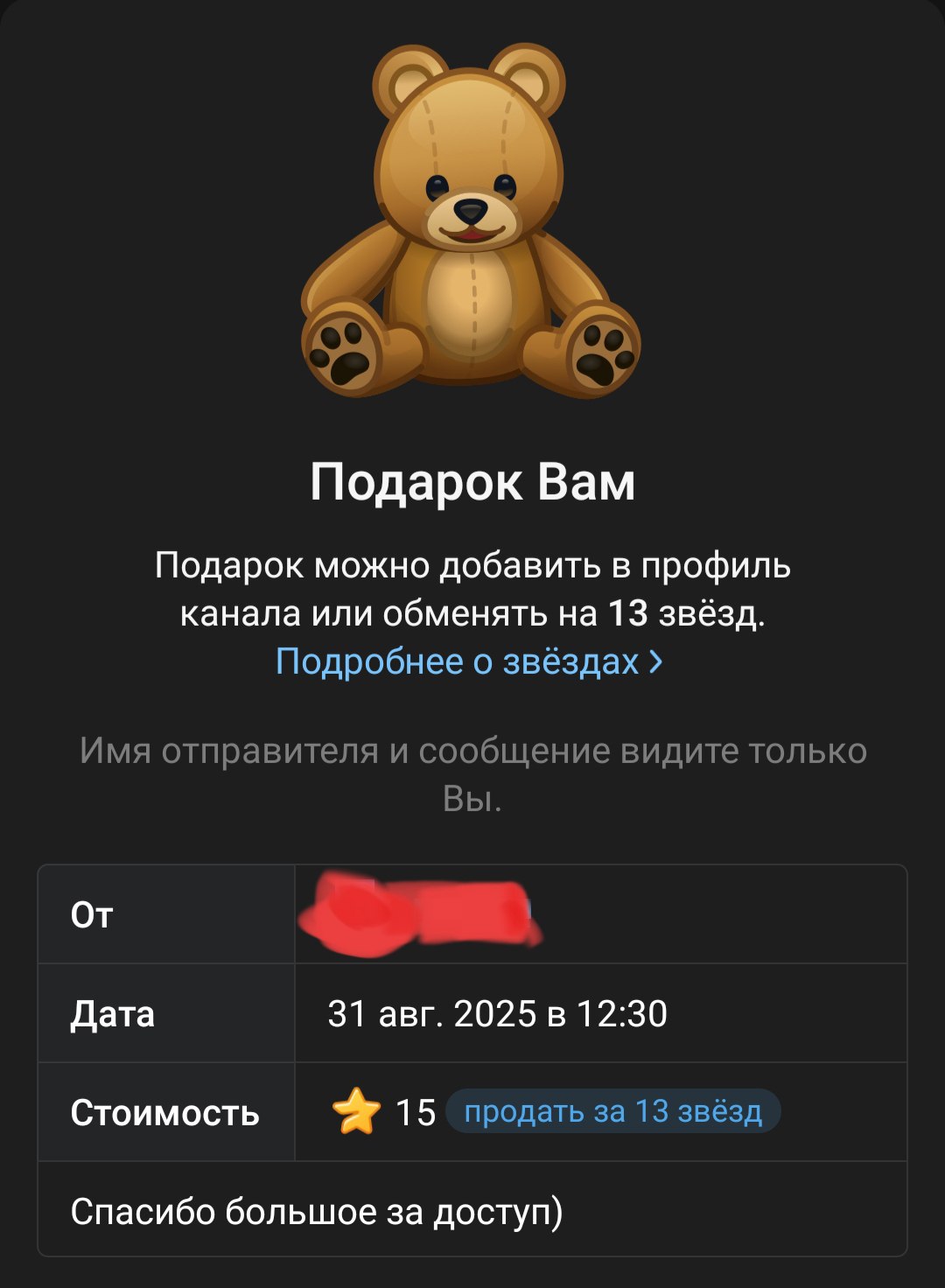
Task: Click the От row label
Action: pyautogui.click(x=92, y=915)
